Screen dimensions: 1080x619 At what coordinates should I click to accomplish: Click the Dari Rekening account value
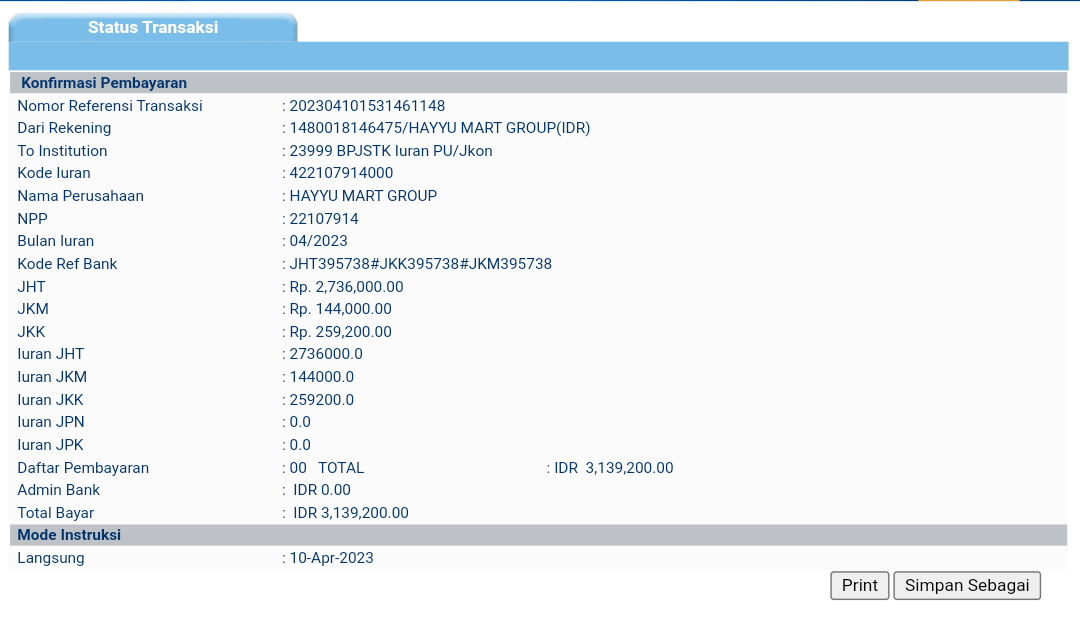click(439, 128)
